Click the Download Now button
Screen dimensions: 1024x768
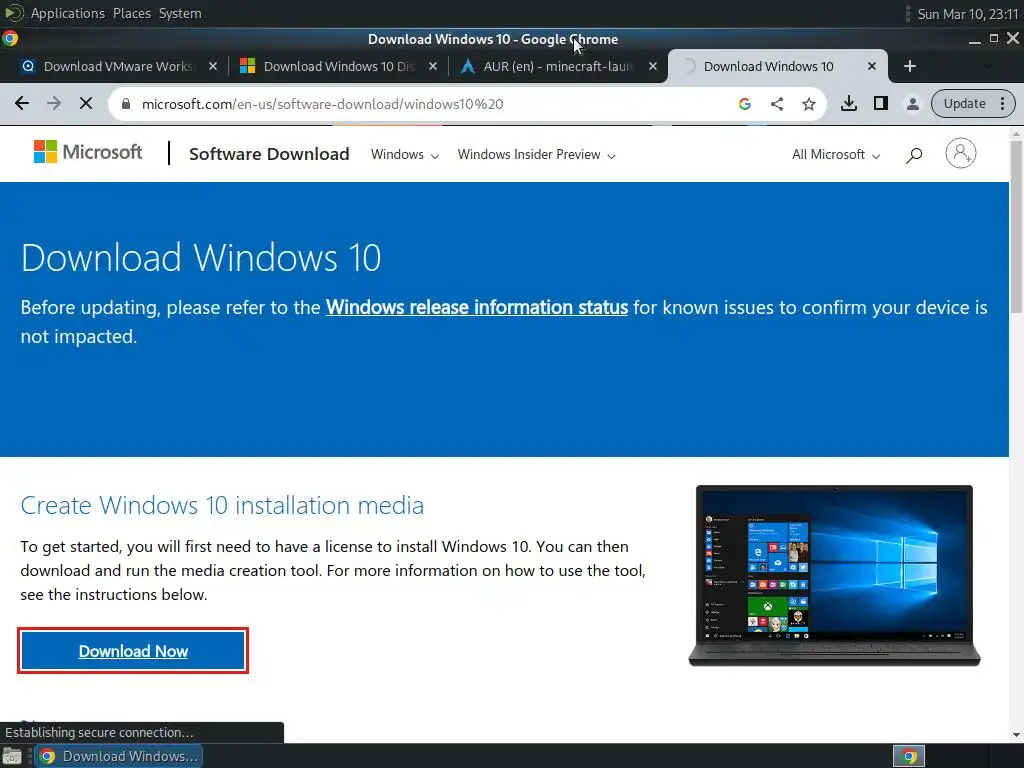pyautogui.click(x=133, y=651)
